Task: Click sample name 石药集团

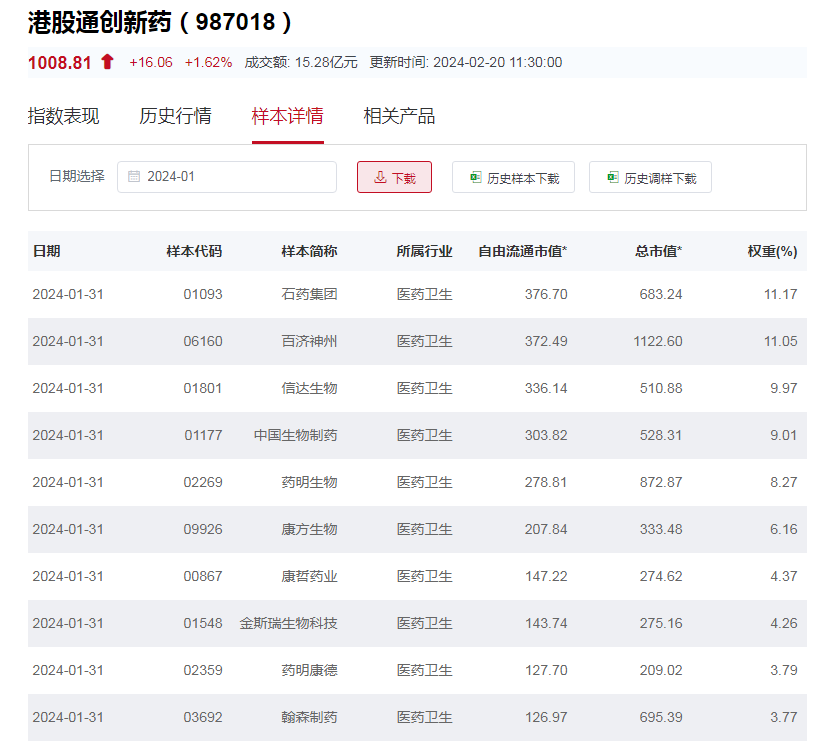Action: click(x=310, y=294)
